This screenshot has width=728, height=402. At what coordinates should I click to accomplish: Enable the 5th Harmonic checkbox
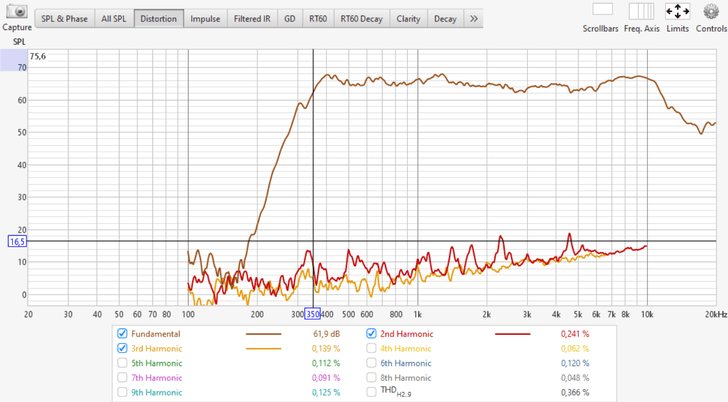tap(122, 363)
